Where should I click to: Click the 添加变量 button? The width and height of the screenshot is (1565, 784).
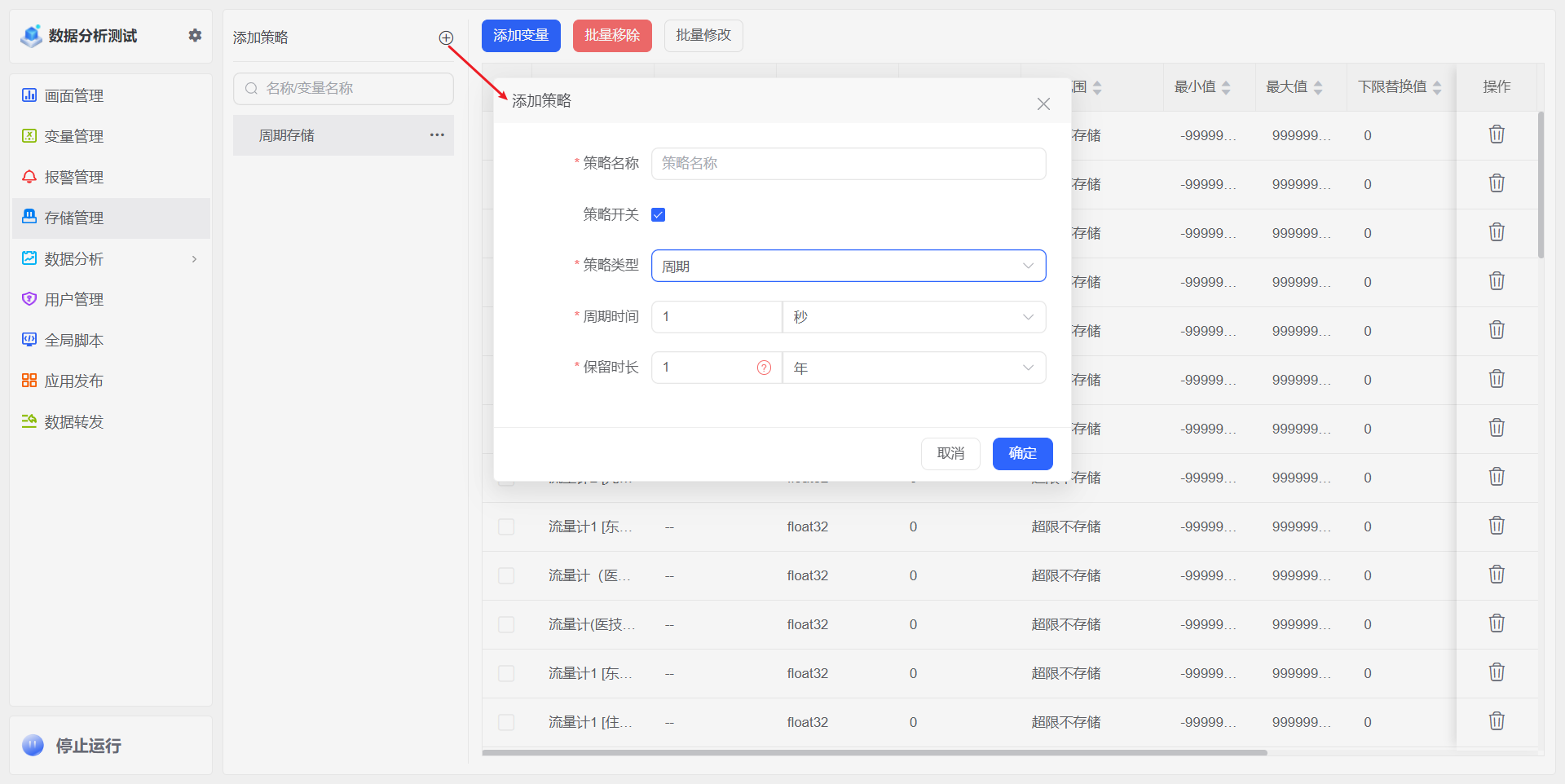pos(521,35)
